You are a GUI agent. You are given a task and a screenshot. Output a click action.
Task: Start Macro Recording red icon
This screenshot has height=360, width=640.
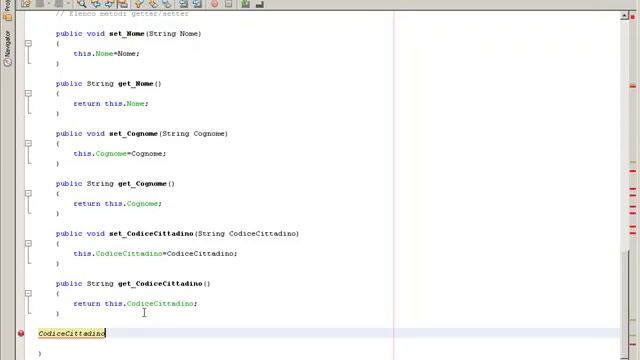click(x=214, y=4)
